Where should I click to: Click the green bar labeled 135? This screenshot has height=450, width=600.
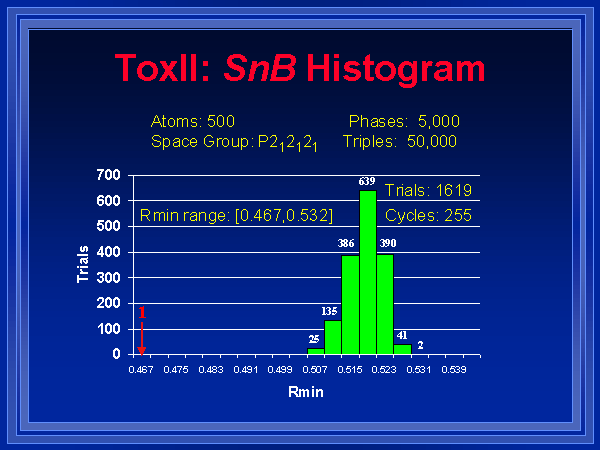pyautogui.click(x=332, y=337)
